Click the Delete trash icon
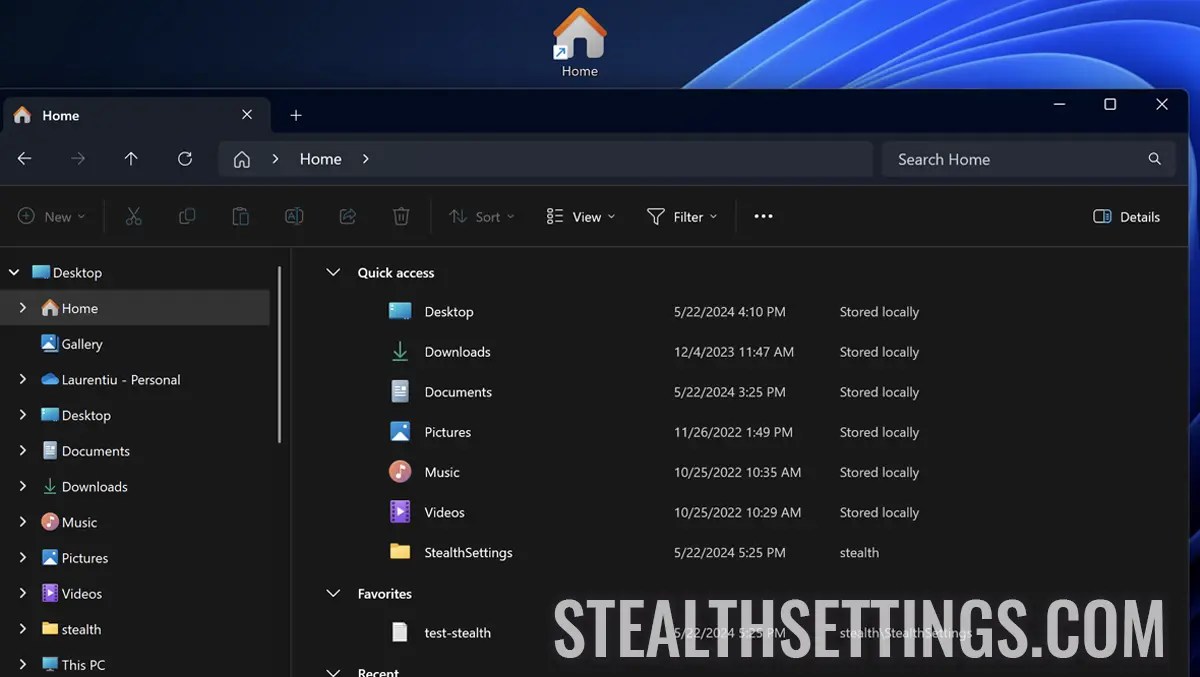The height and width of the screenshot is (677, 1200). (x=401, y=216)
